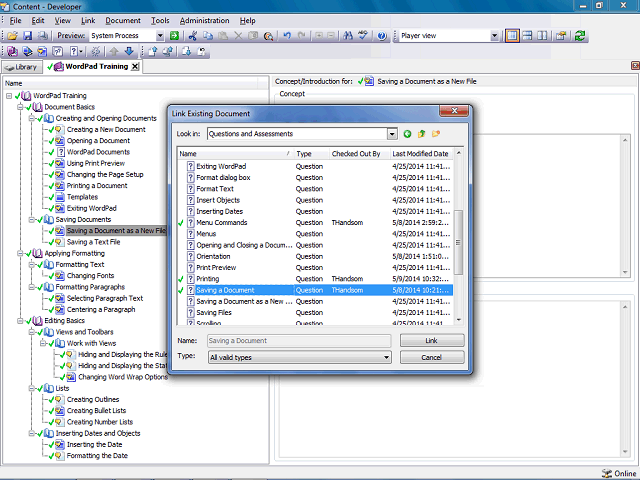Viewport: 640px width, 480px height.
Task: Click the Cancel Check Out icon
Action: (202, 51)
